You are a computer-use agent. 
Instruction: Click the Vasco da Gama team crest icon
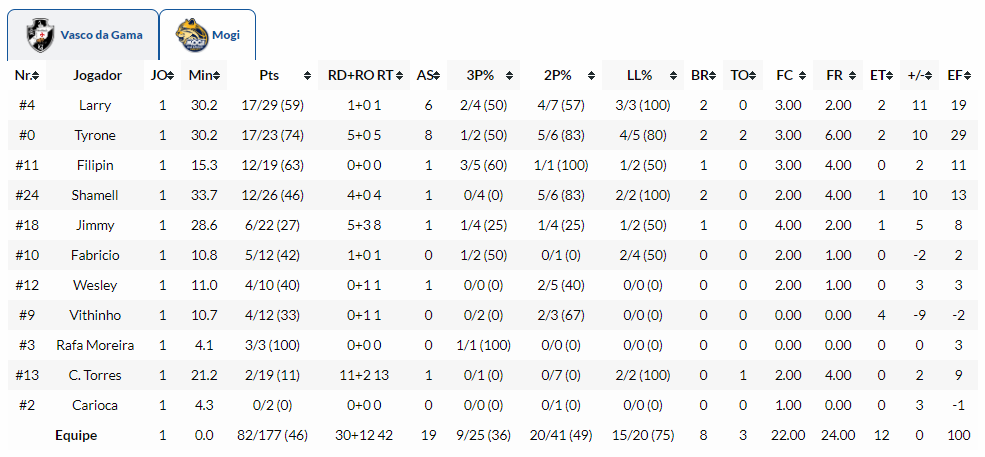click(x=41, y=35)
